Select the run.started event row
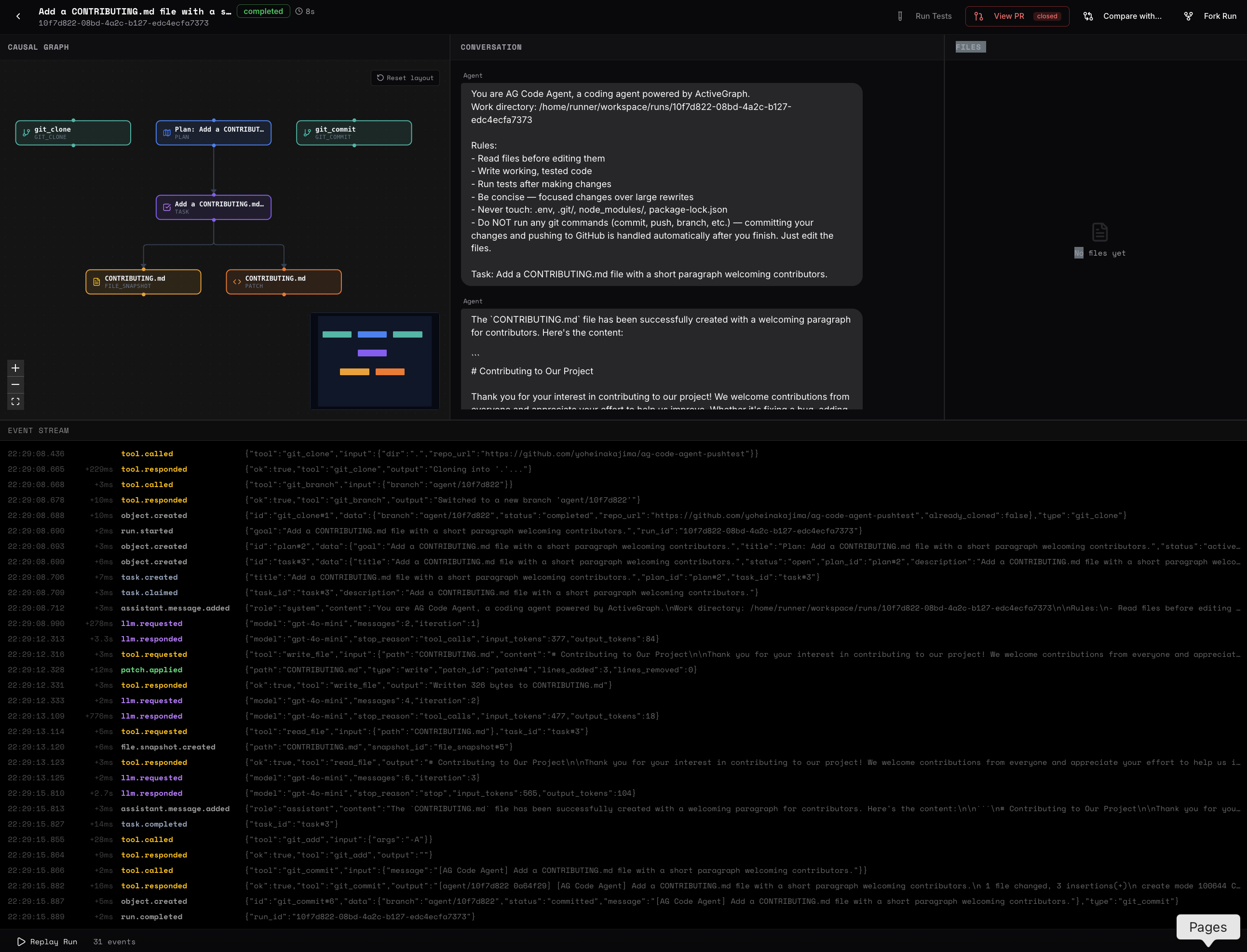 coord(623,531)
